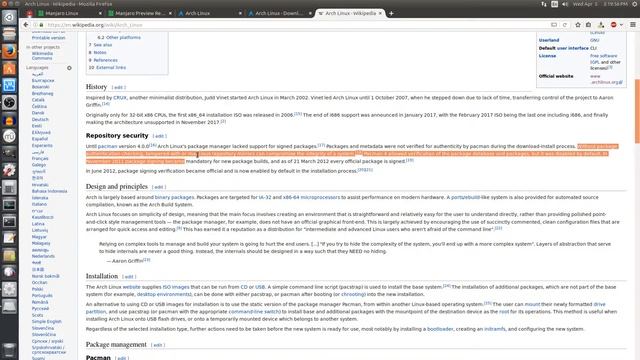Screen dimensions: 640x360
Task: Open Ubuntu Software from the launcher
Action: click(x=9, y=68)
